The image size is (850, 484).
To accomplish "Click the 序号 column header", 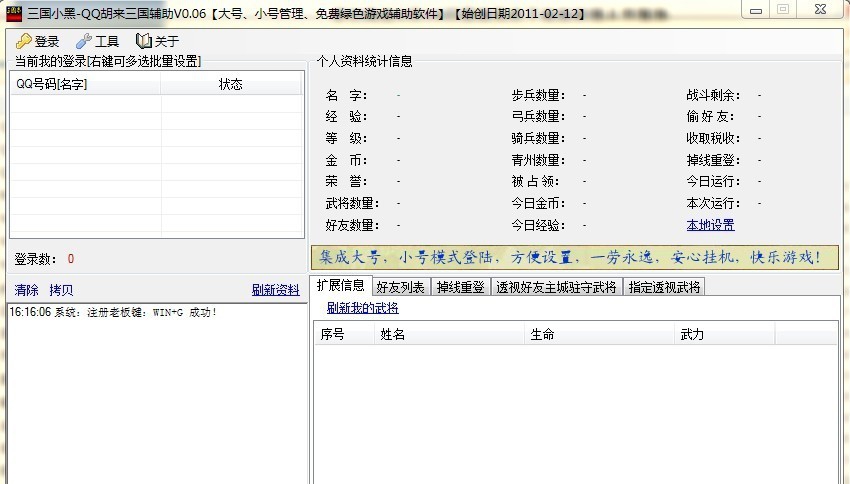I will [344, 334].
